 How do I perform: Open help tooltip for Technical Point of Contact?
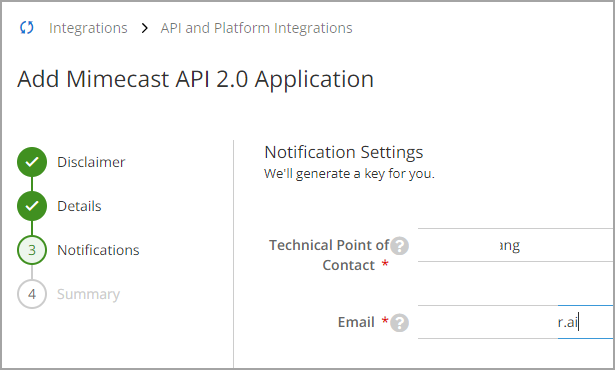coord(400,246)
